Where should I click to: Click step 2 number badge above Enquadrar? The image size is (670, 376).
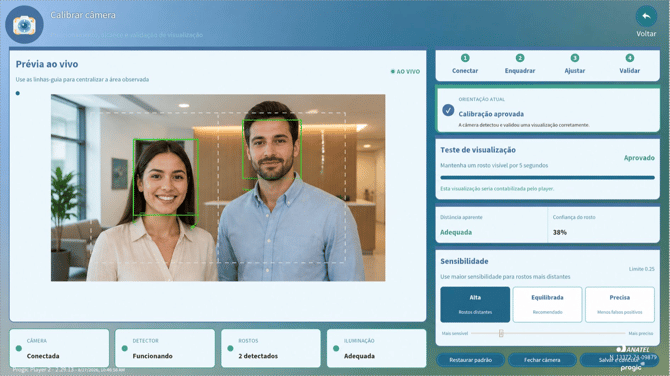pos(520,58)
